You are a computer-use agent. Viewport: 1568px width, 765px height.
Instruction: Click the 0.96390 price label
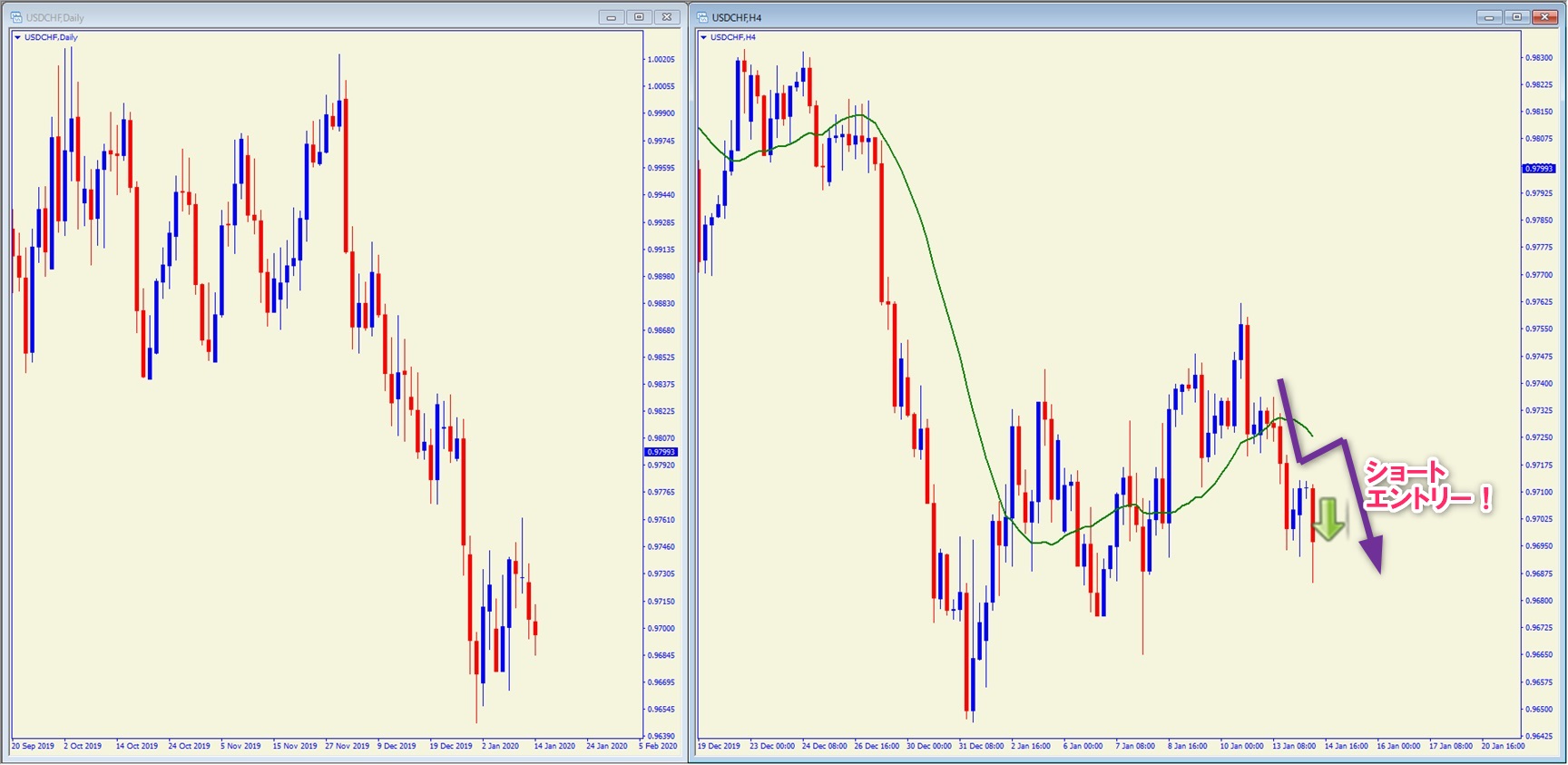coord(661,736)
